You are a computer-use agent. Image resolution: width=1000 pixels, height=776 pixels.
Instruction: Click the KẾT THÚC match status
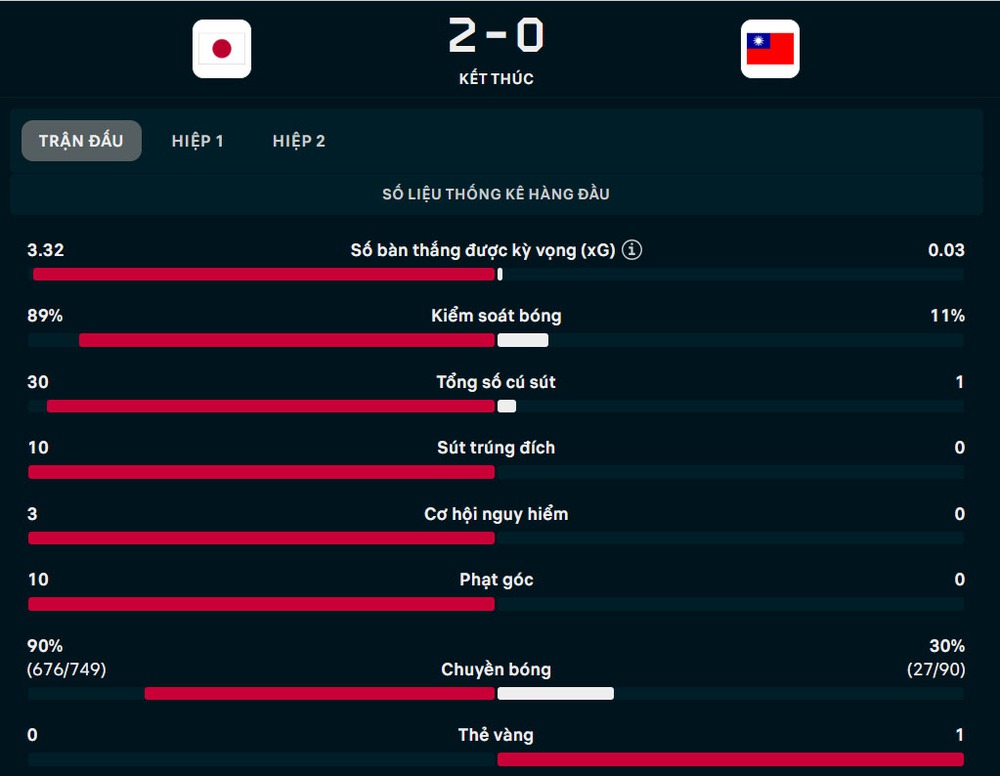496,79
